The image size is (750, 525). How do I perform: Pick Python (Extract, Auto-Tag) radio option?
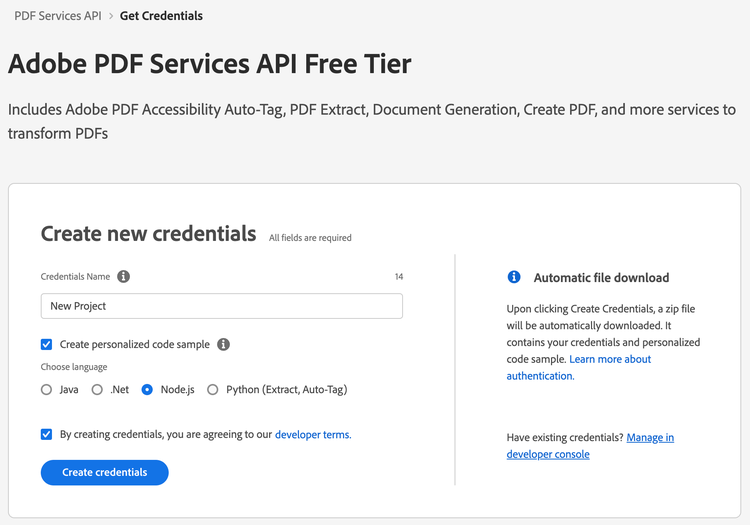point(213,390)
